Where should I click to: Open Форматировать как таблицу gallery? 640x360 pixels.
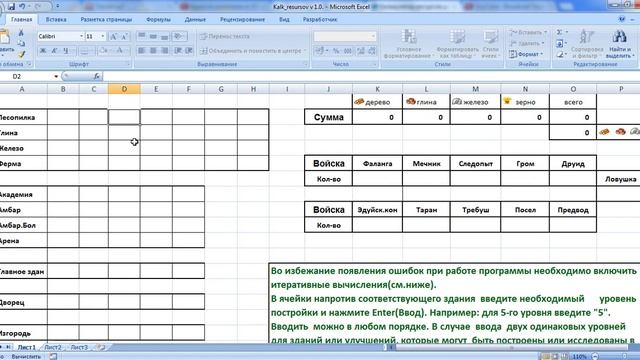[457, 44]
